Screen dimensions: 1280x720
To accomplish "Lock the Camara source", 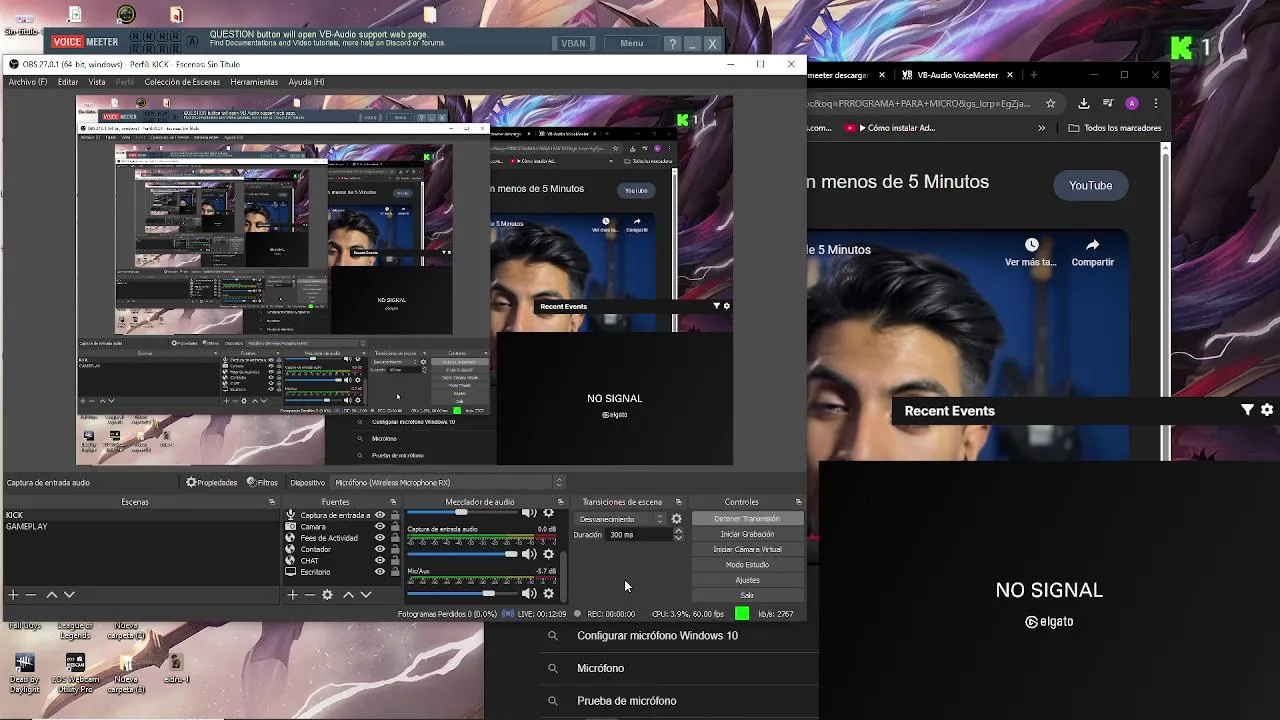I will point(395,527).
